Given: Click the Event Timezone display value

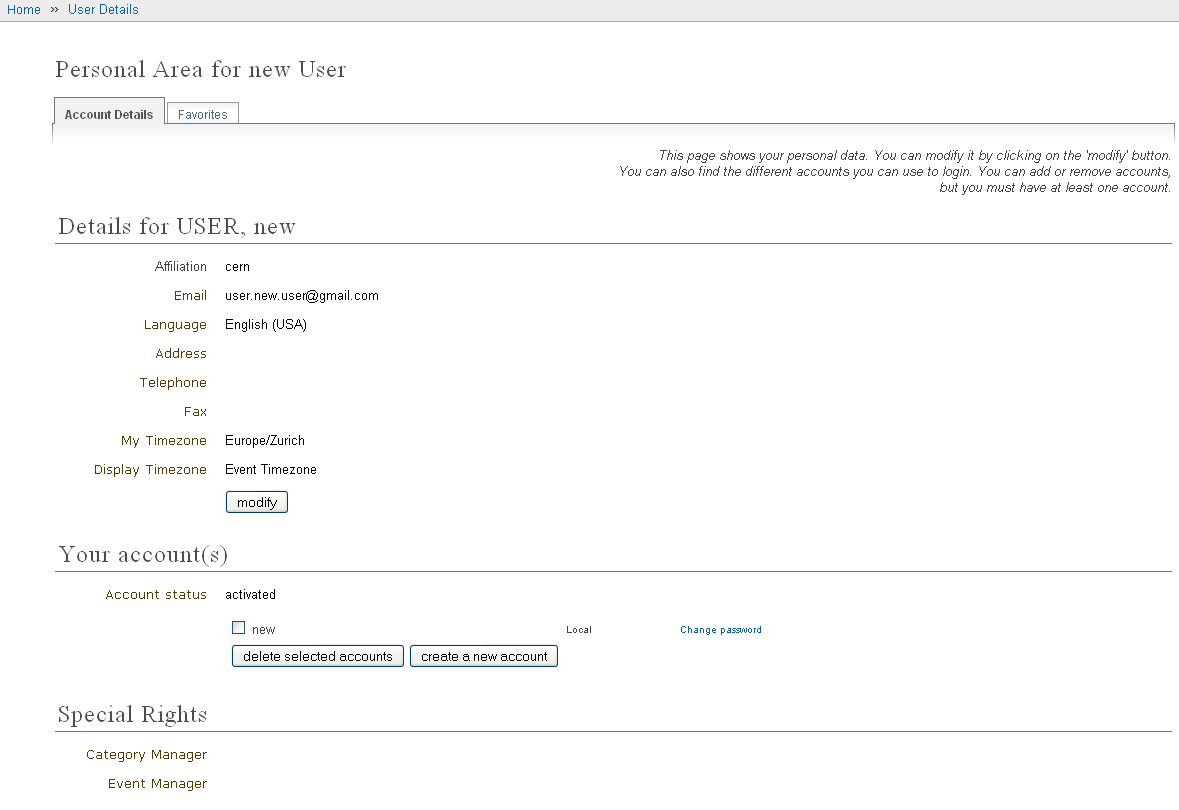Looking at the screenshot, I should click(x=270, y=470).
